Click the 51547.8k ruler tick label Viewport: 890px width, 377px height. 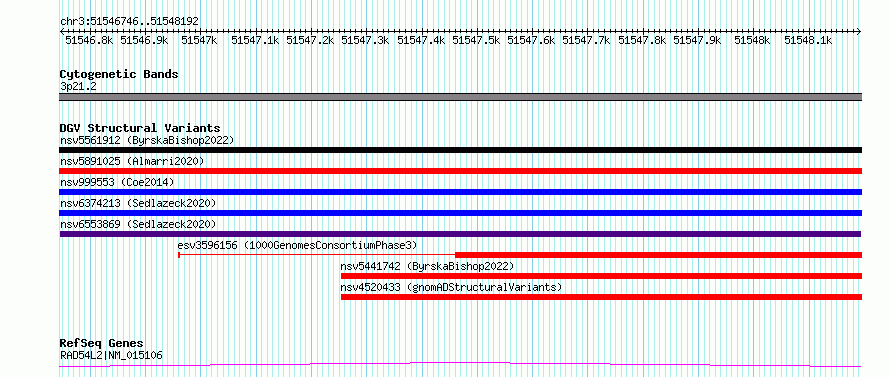click(x=642, y=40)
